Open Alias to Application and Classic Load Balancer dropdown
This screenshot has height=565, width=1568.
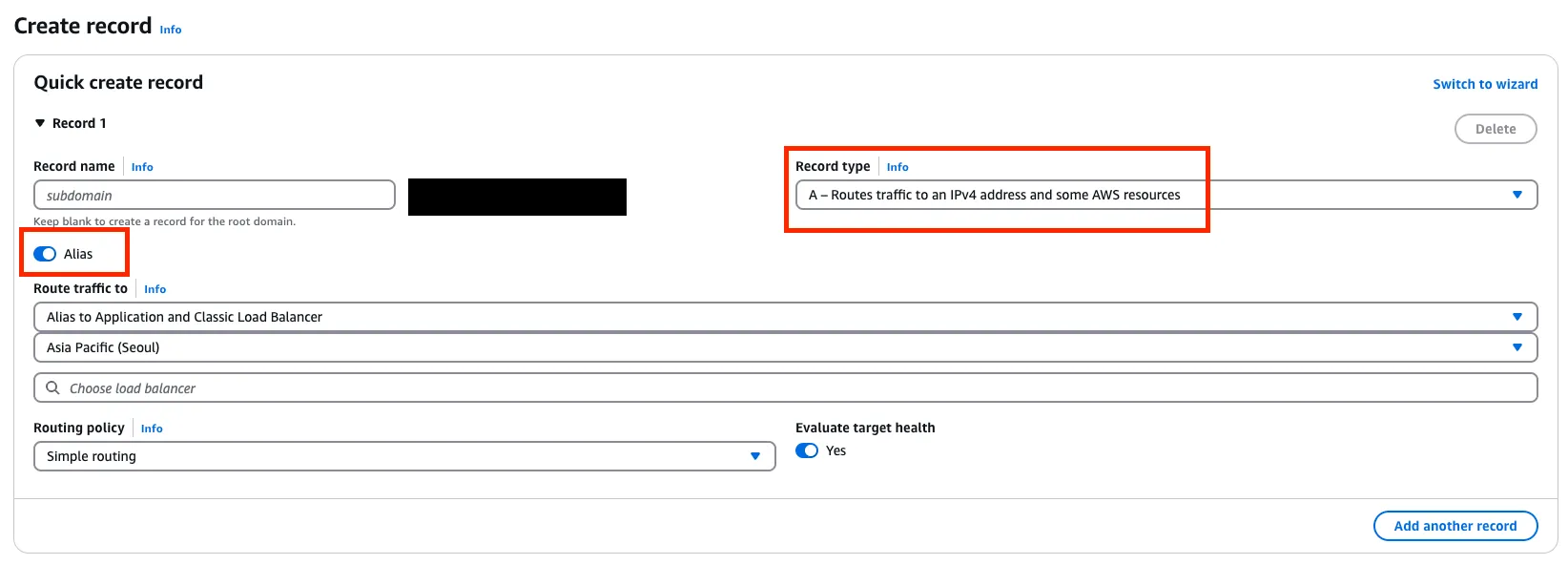pos(785,317)
